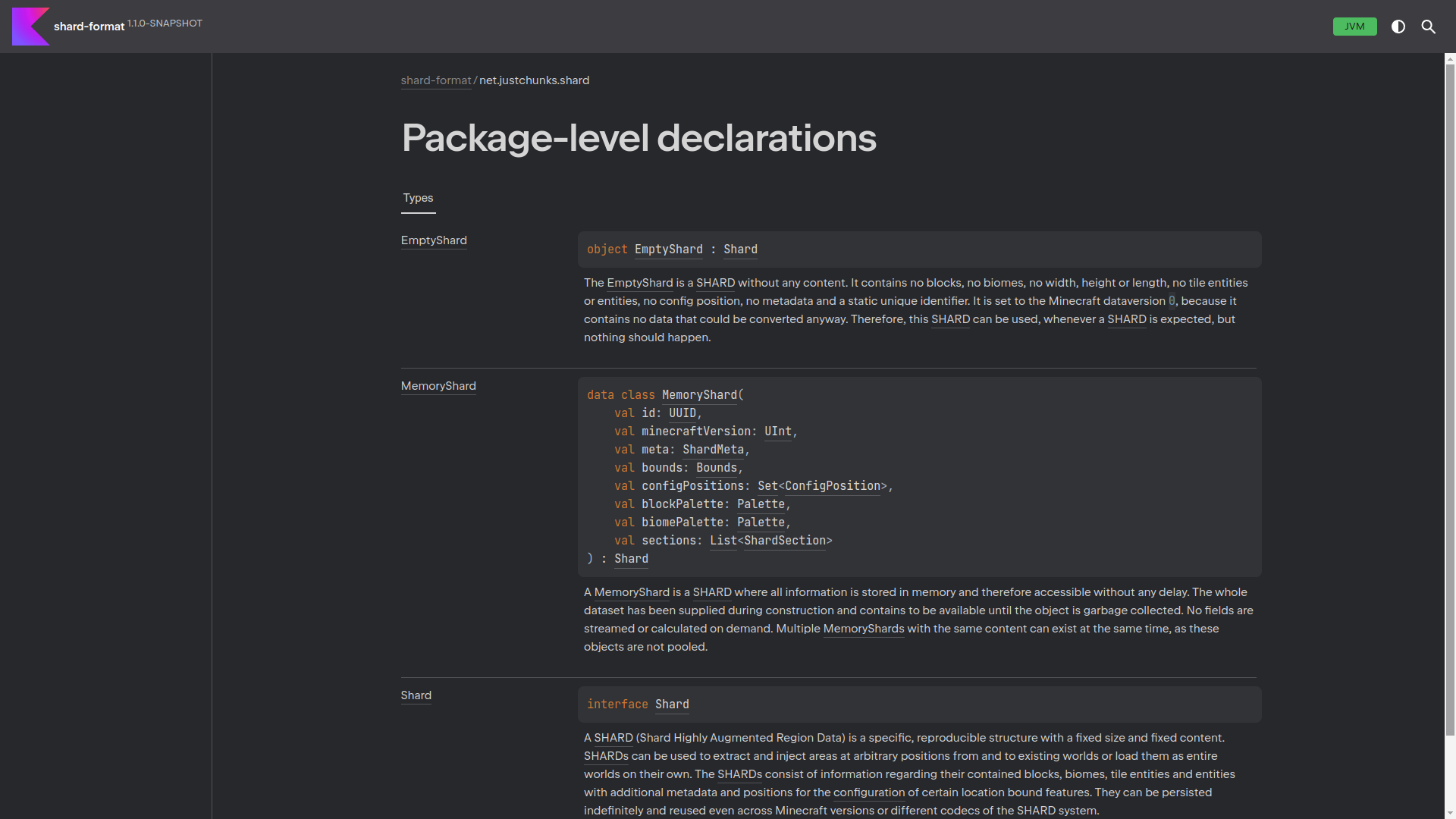Click the 1.1.0-SNAPSHOT version label
The width and height of the screenshot is (1456, 819).
pos(165,24)
